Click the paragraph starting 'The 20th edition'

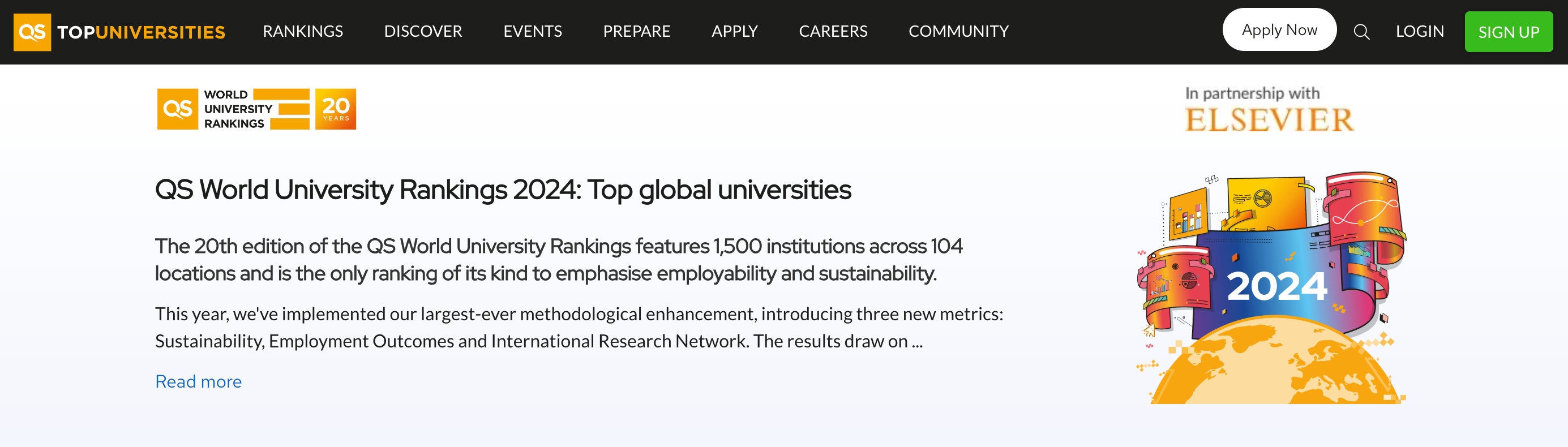click(x=559, y=260)
